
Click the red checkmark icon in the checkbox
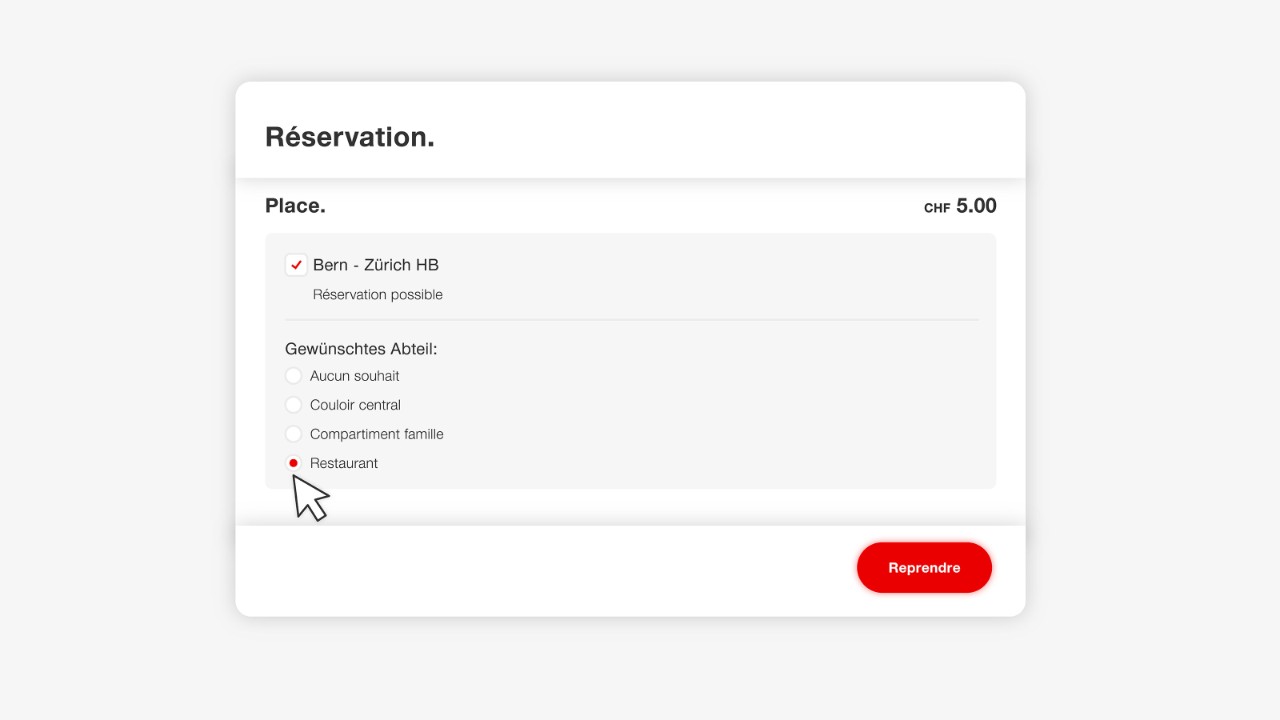tap(296, 265)
